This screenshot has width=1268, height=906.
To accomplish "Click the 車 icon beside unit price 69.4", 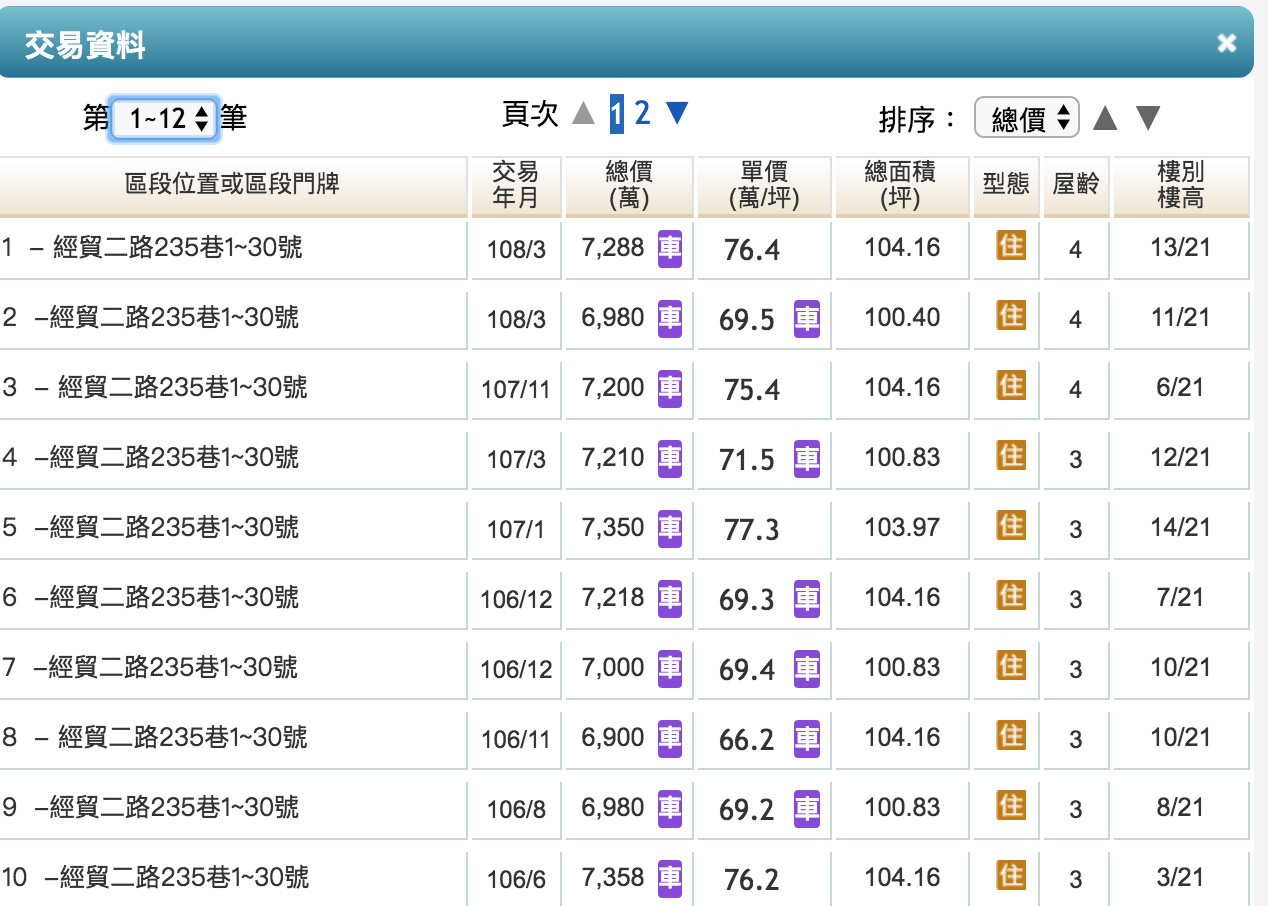I will 807,669.
